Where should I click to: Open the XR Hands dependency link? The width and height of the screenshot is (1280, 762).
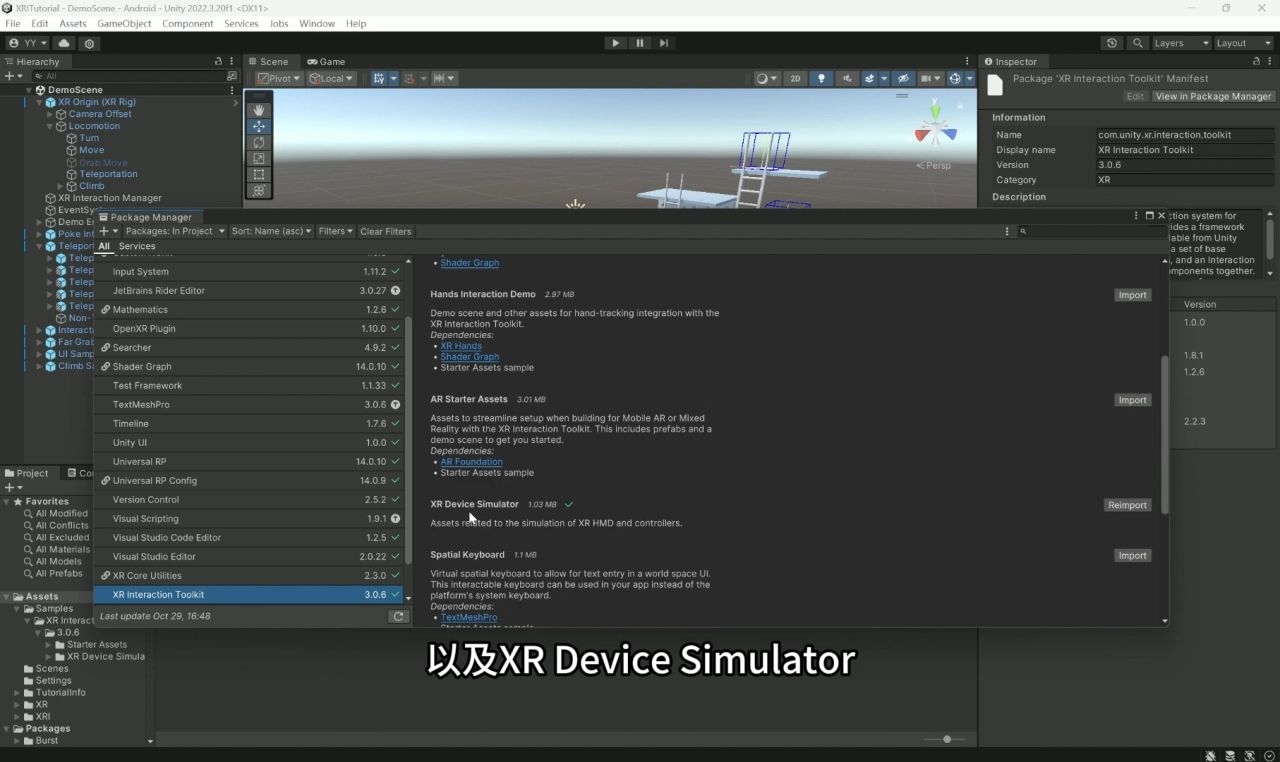(461, 346)
